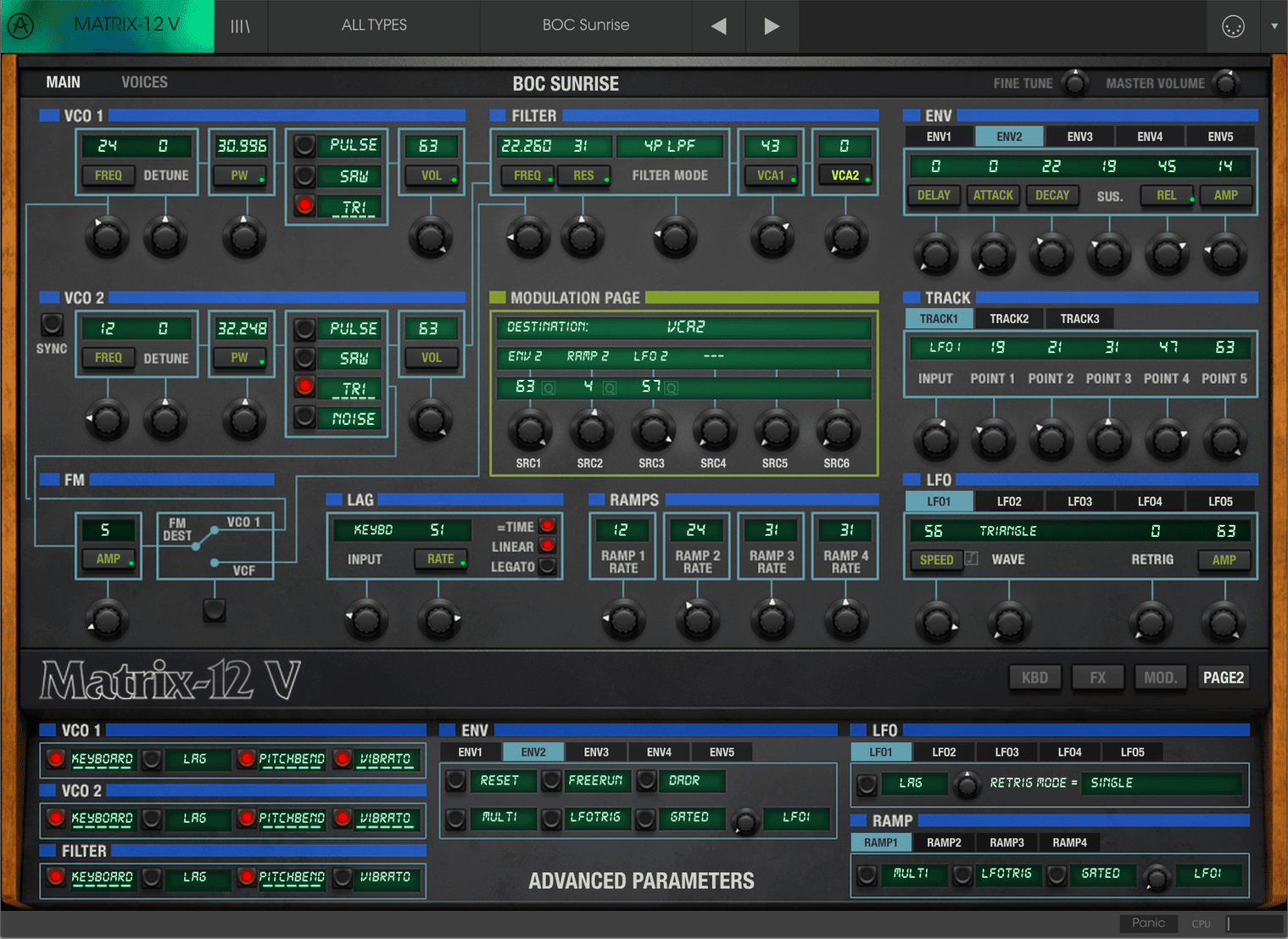The height and width of the screenshot is (939, 1288).
Task: Toggle the PULSE waveform on VCO 1
Action: (304, 144)
